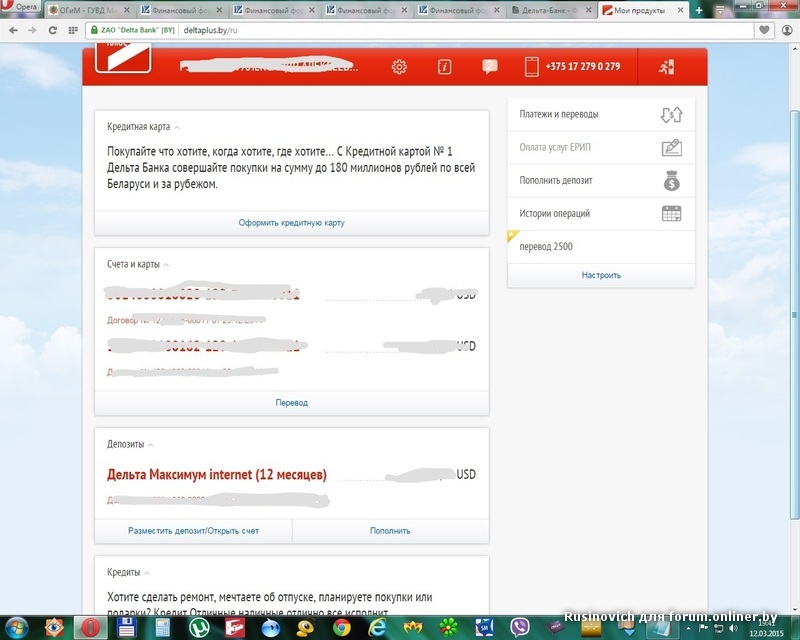Click the logout running-man icon
This screenshot has width=800, height=640.
pos(666,67)
